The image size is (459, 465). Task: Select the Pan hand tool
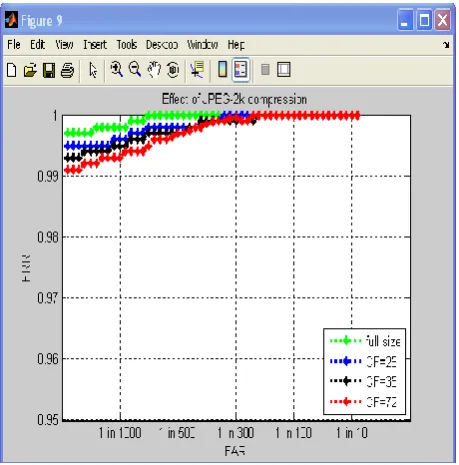point(154,70)
